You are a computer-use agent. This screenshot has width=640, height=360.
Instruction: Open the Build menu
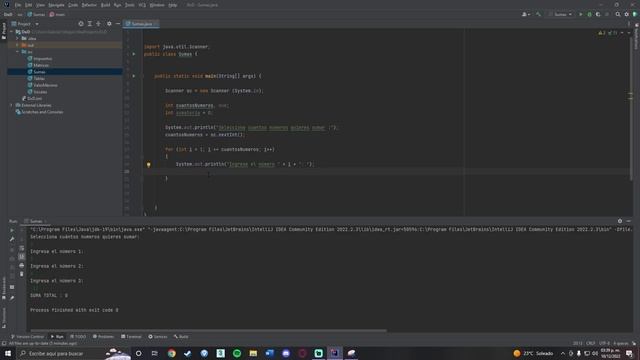105,5
